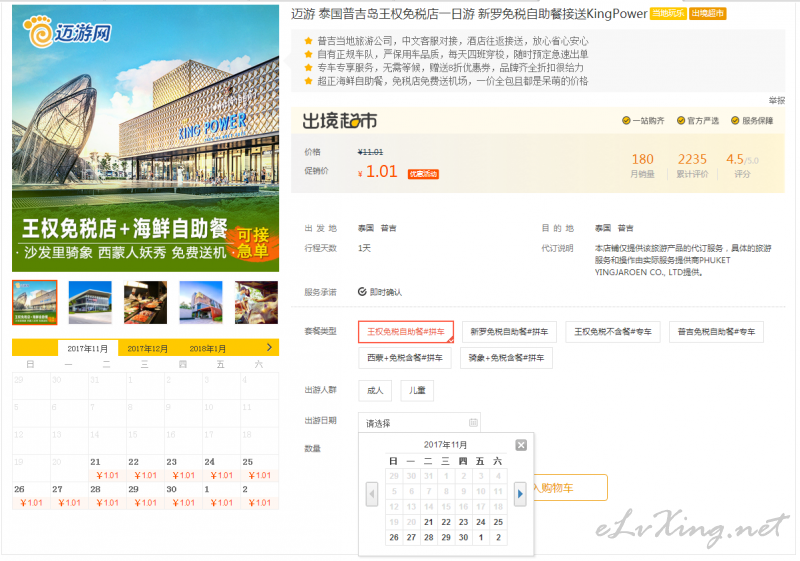
Task: Click the main King Power product image
Action: pyautogui.click(x=145, y=138)
